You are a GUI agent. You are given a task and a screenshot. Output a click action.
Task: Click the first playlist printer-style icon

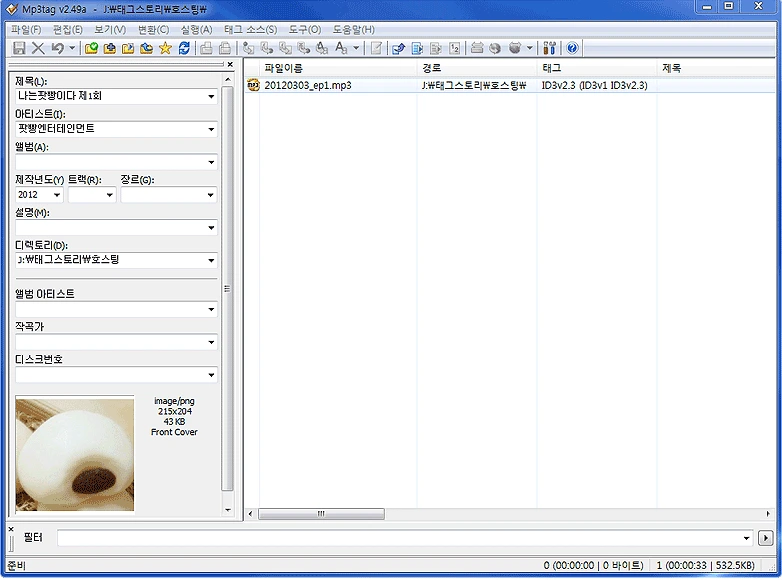tap(206, 48)
